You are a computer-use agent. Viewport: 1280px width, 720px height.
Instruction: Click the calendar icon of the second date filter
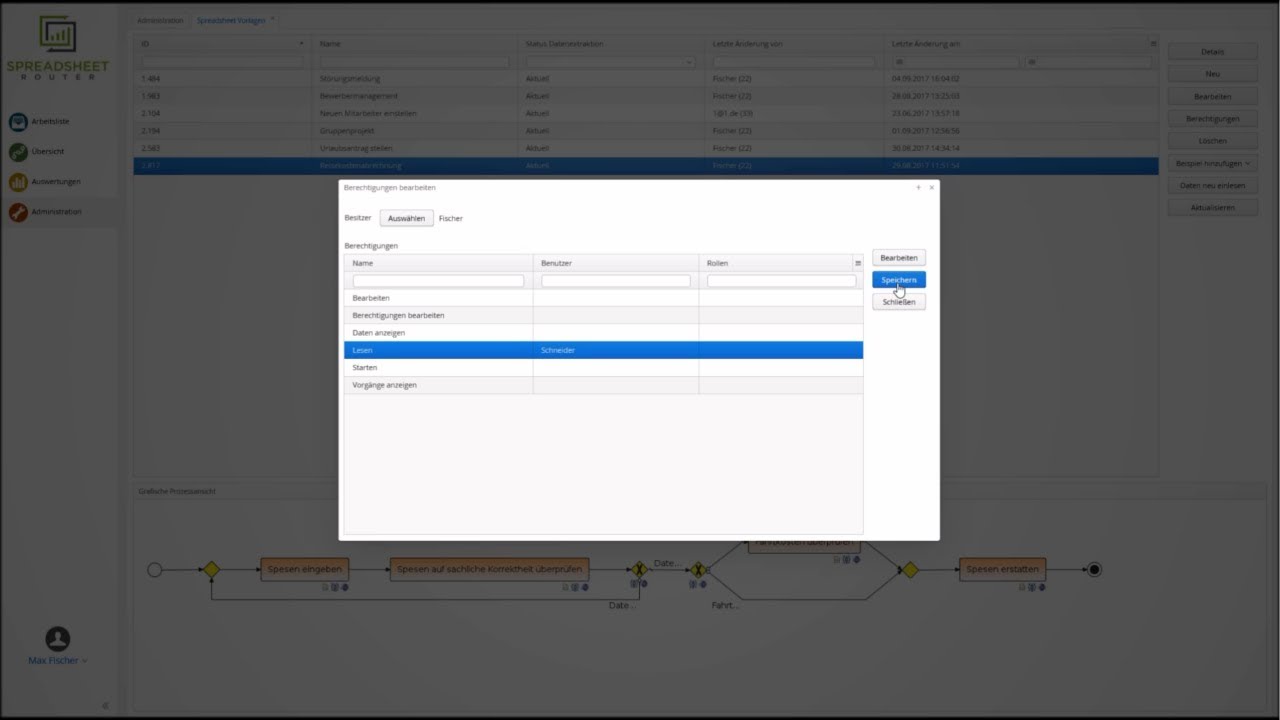(x=1032, y=62)
